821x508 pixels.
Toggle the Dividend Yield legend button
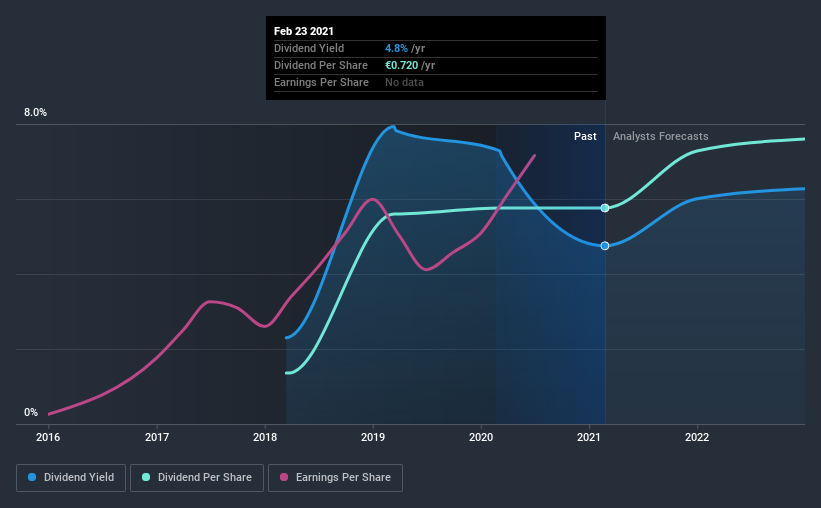71,478
